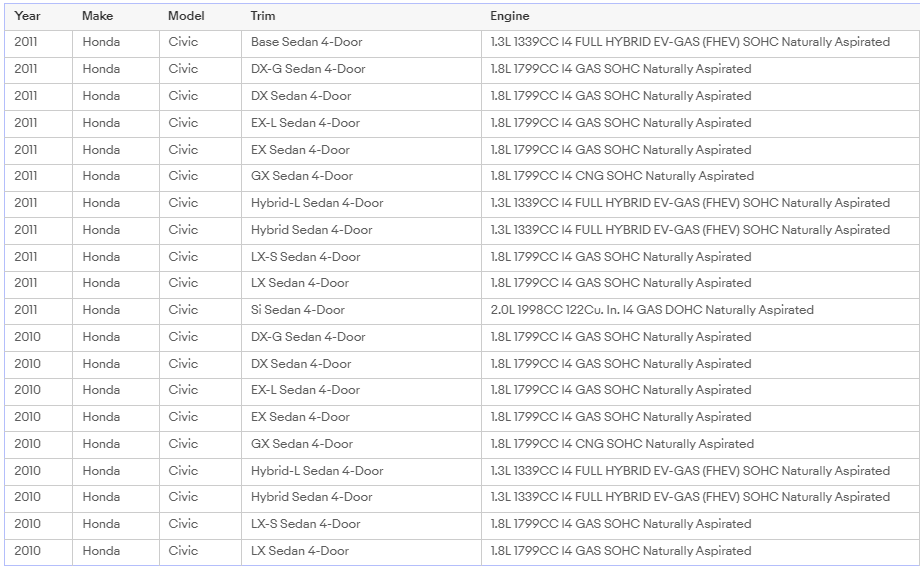Image resolution: width=920 pixels, height=566 pixels.
Task: Select the 2011 Hybrid-L Sedan 4-Door trim cell
Action: tap(317, 203)
